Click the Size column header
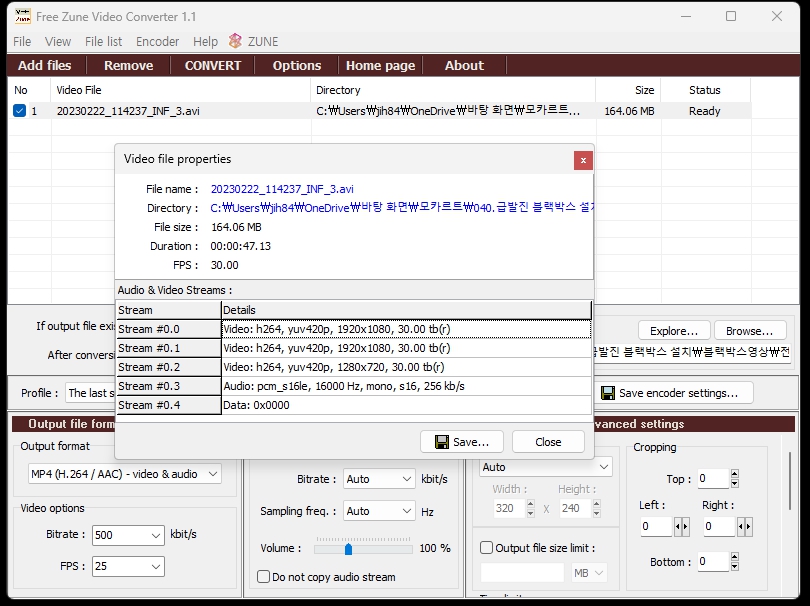Screen dimensions: 810x606 click(628, 90)
